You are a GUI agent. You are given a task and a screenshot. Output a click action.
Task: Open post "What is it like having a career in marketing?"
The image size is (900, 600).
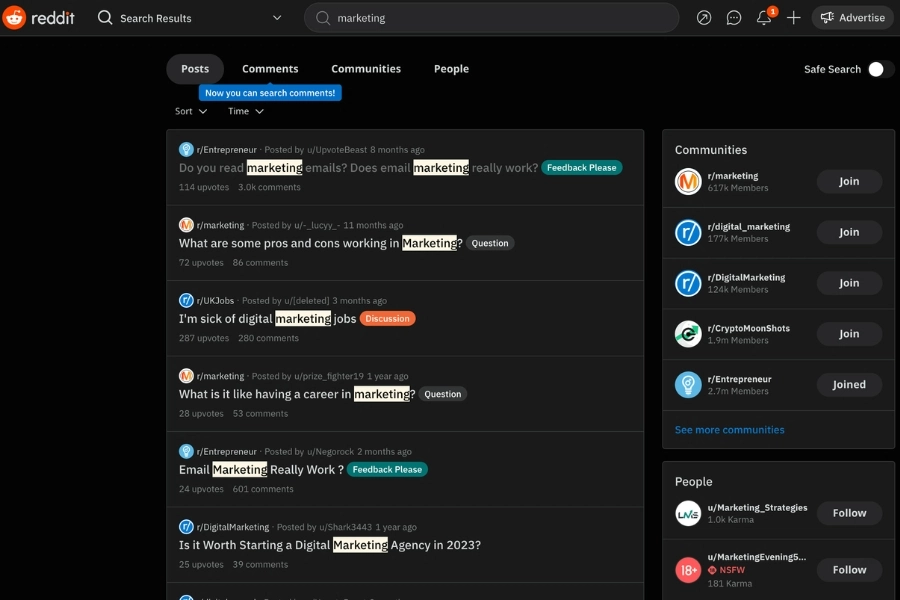tap(297, 394)
